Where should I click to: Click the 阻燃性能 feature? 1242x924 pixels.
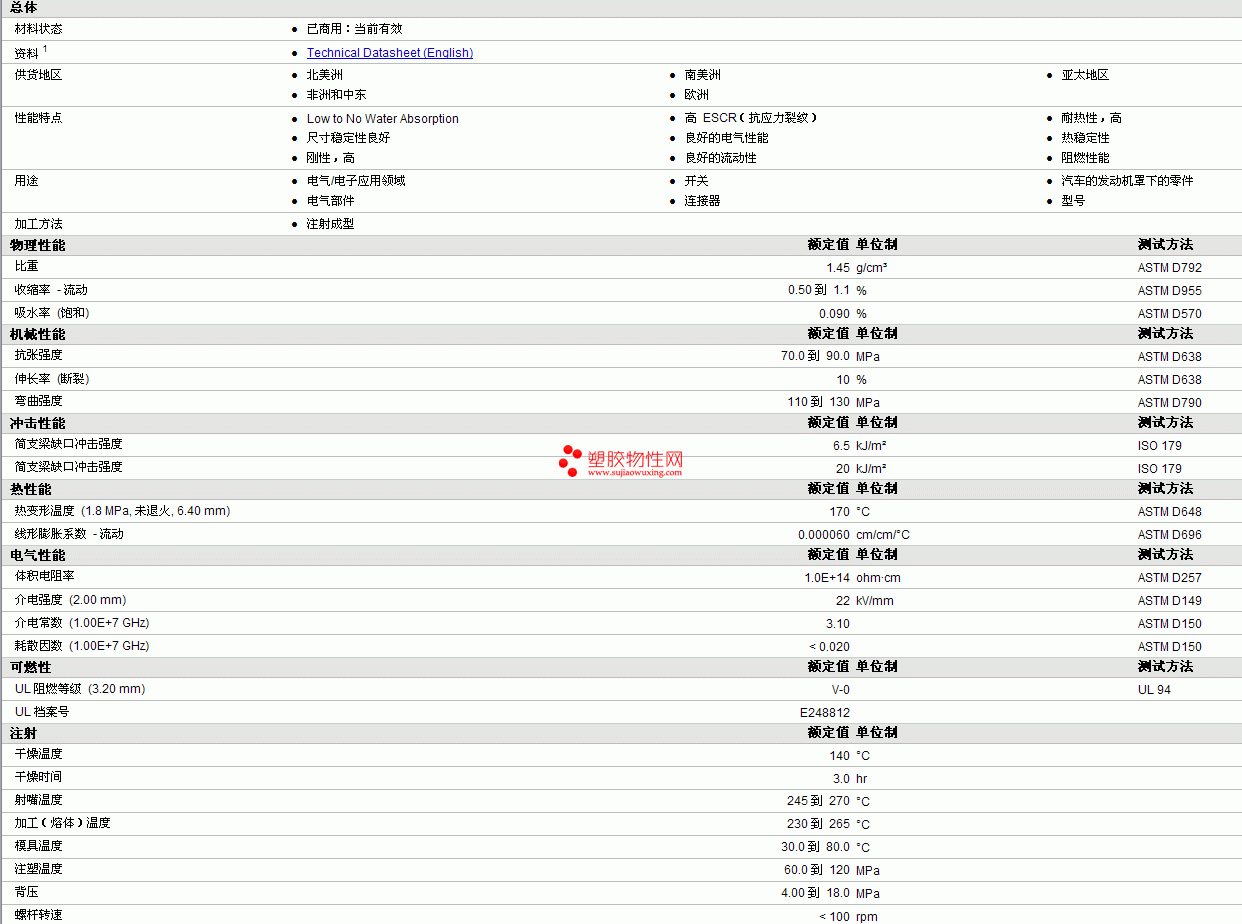(x=1085, y=158)
